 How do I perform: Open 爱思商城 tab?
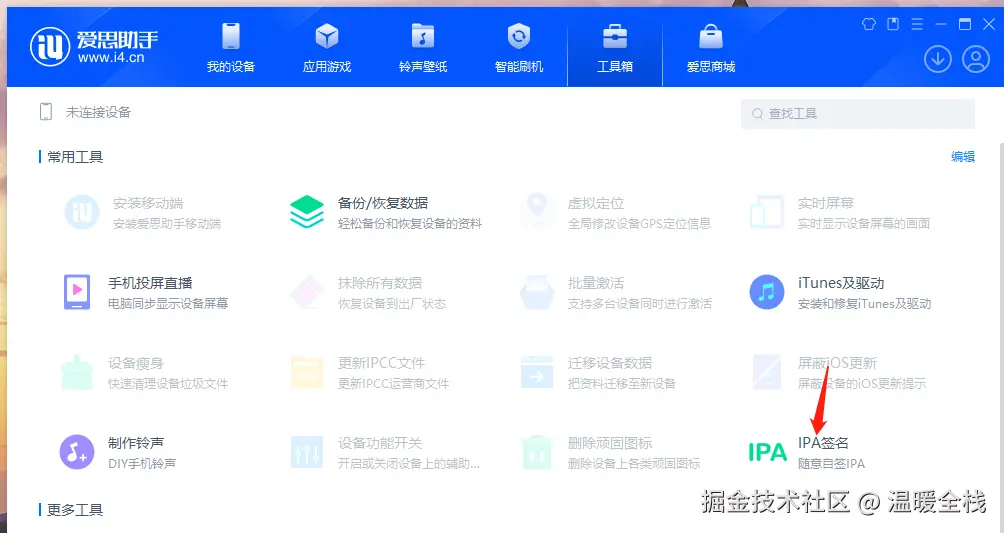pos(711,47)
